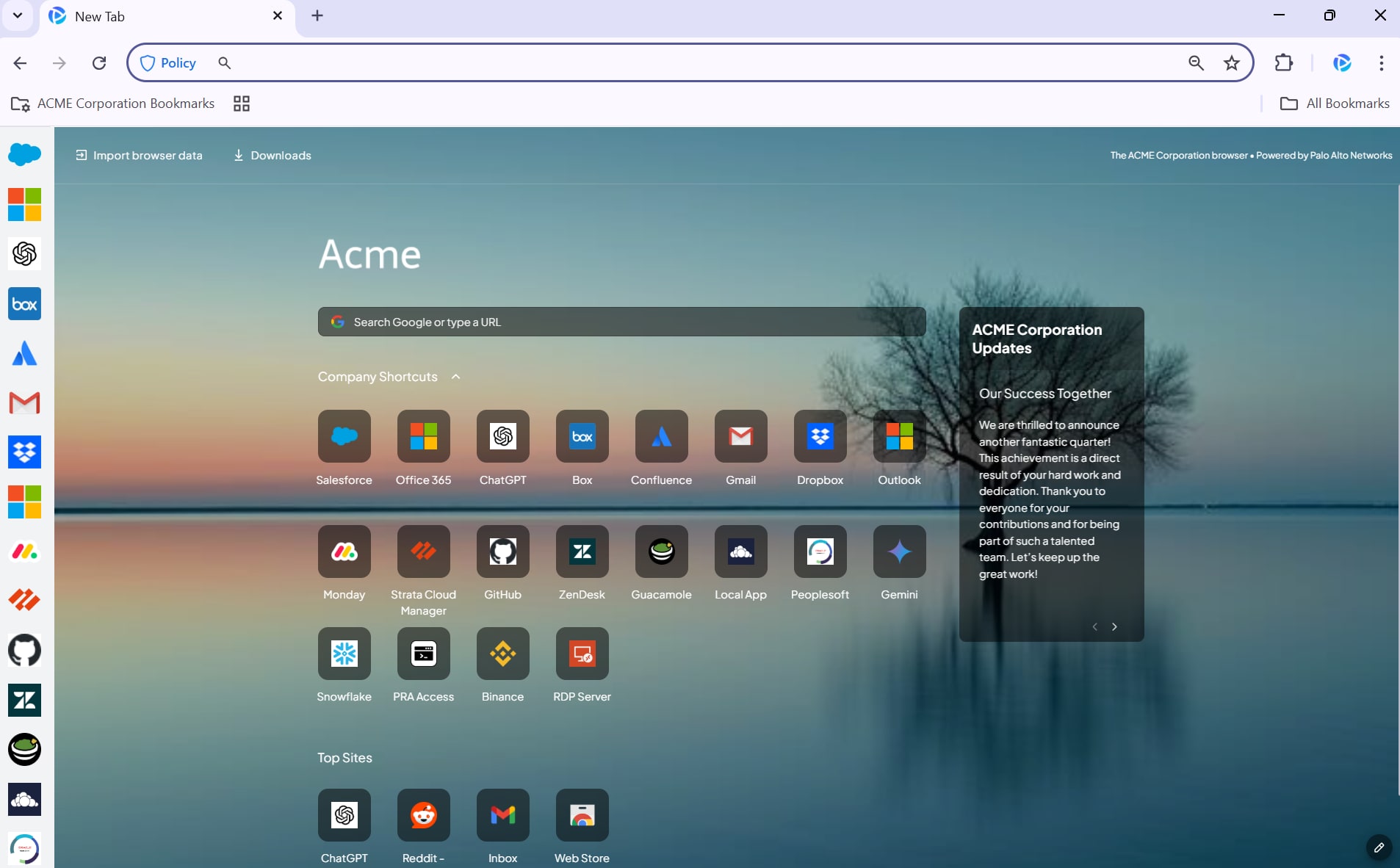Click the Policy shield chip
Viewport: 1400px width, 868px height.
click(x=168, y=63)
